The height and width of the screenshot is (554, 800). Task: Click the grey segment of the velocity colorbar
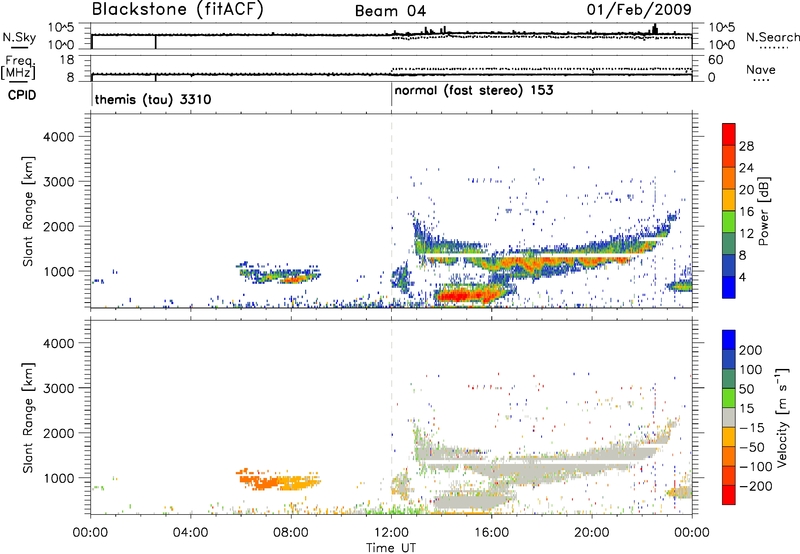[729, 417]
